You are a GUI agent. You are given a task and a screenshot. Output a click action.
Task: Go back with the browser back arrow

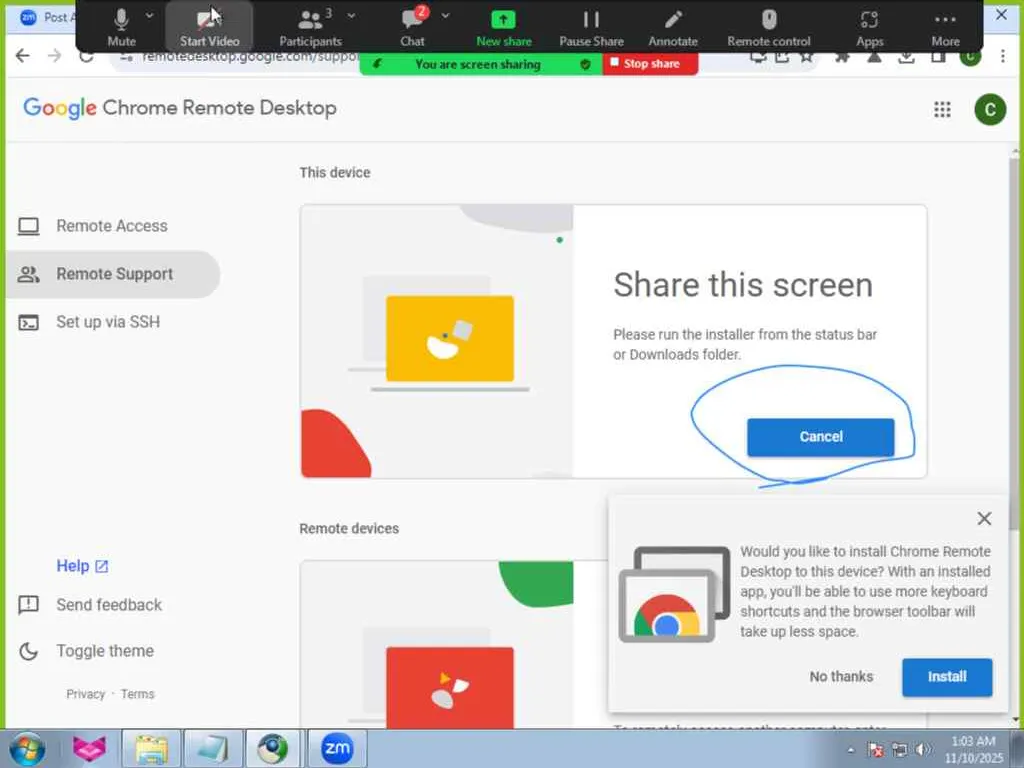(23, 56)
